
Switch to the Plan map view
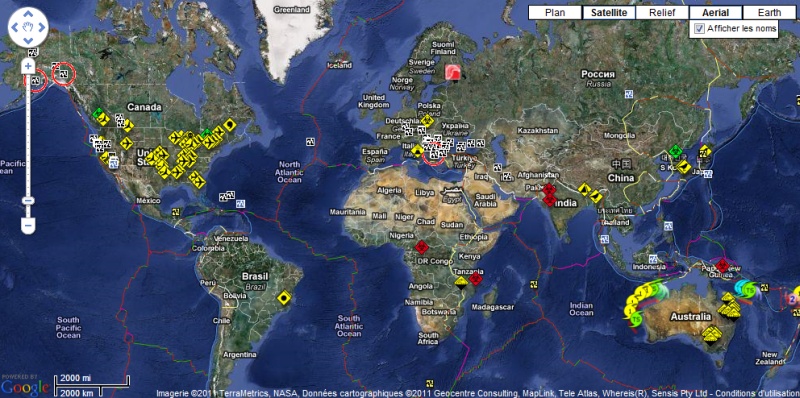pos(555,13)
